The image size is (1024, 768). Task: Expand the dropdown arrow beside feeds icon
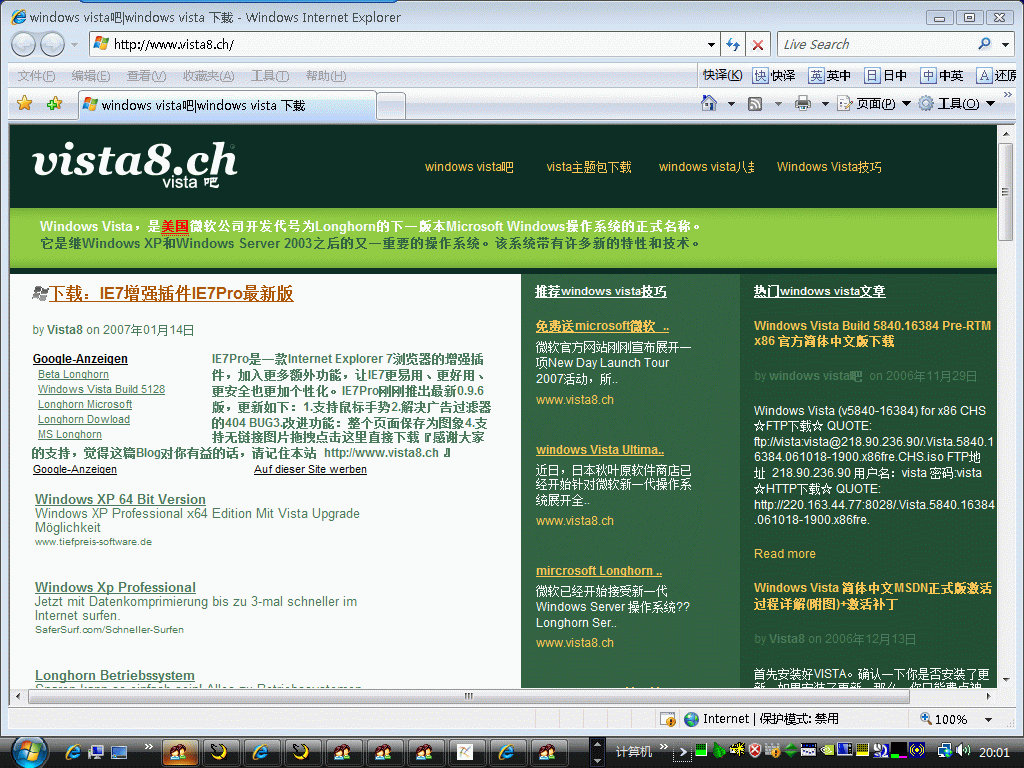[x=778, y=103]
